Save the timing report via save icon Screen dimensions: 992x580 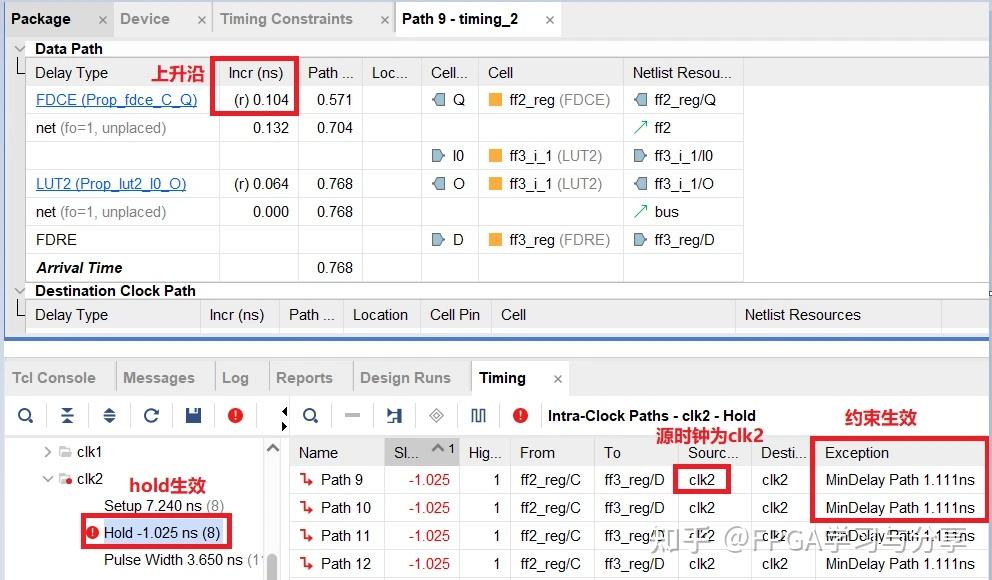pos(192,415)
